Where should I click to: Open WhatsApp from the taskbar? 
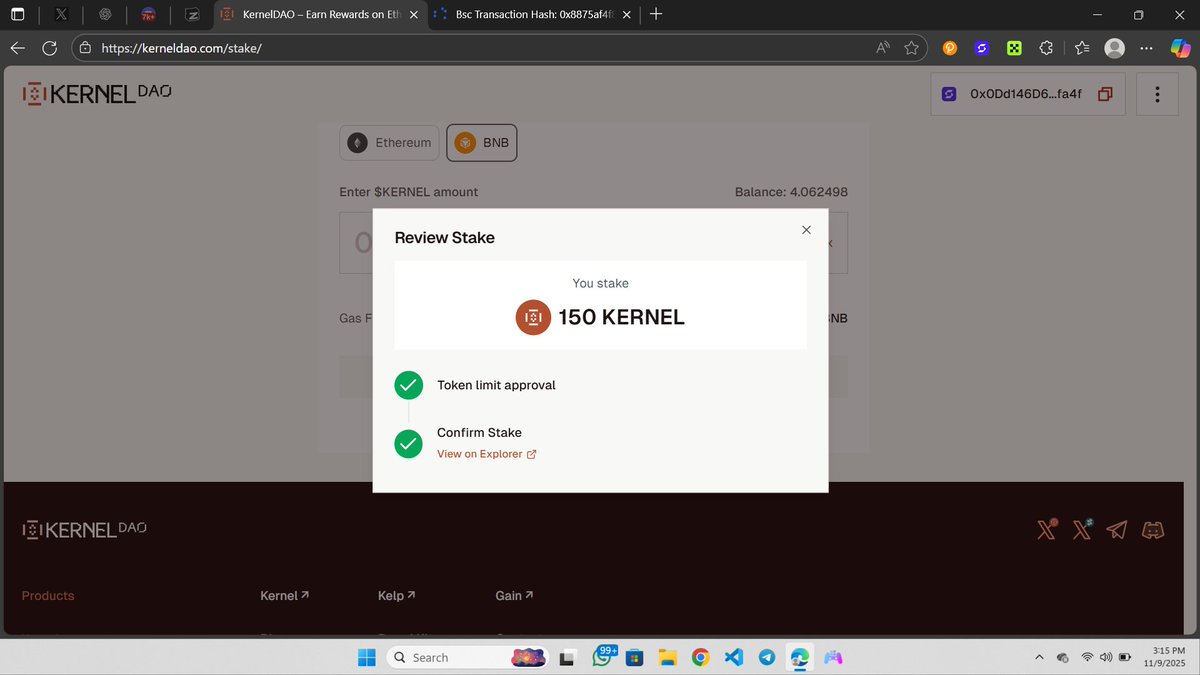click(x=603, y=657)
